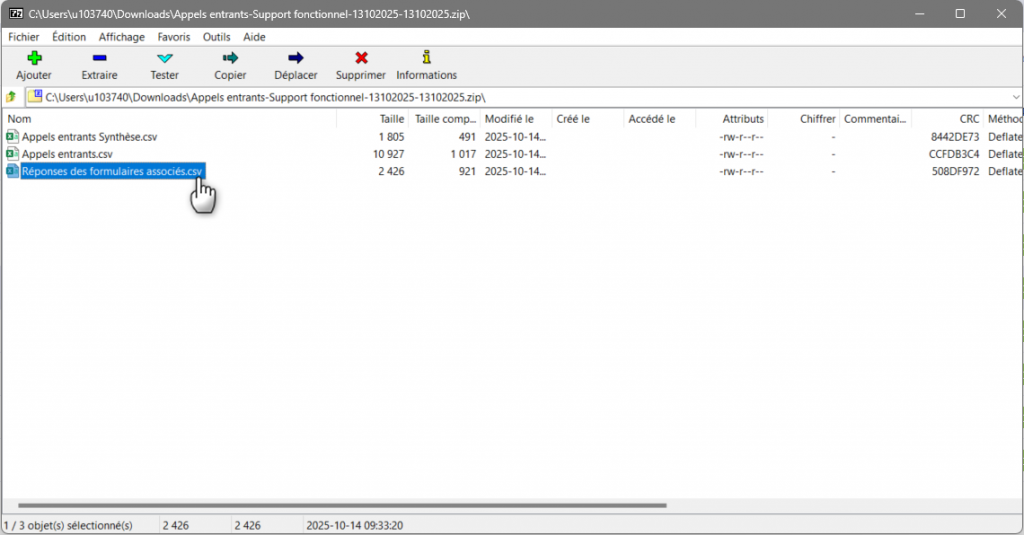Open the yellow Informations icon
Screen dimensions: 1024x535
tap(426, 59)
